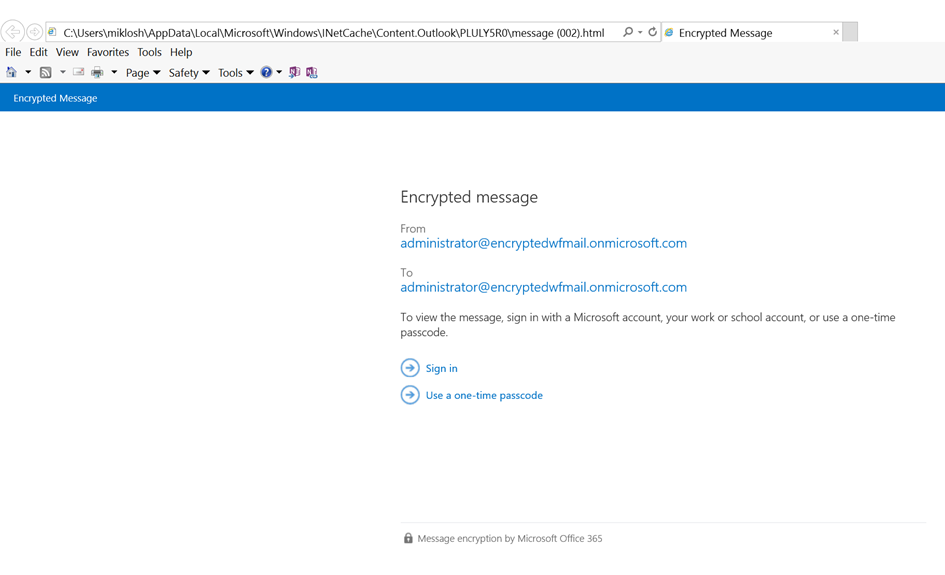
Task: Expand the Safety dropdown menu
Action: [189, 73]
